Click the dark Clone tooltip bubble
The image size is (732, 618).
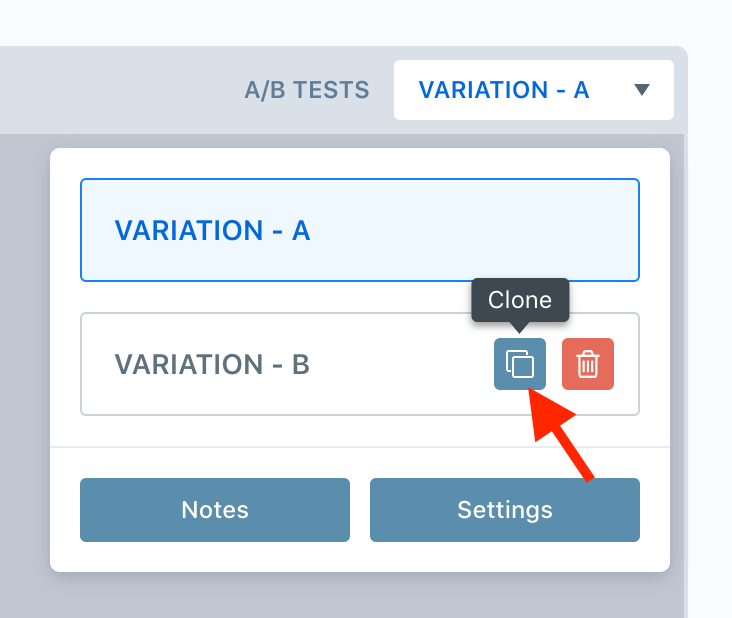520,300
